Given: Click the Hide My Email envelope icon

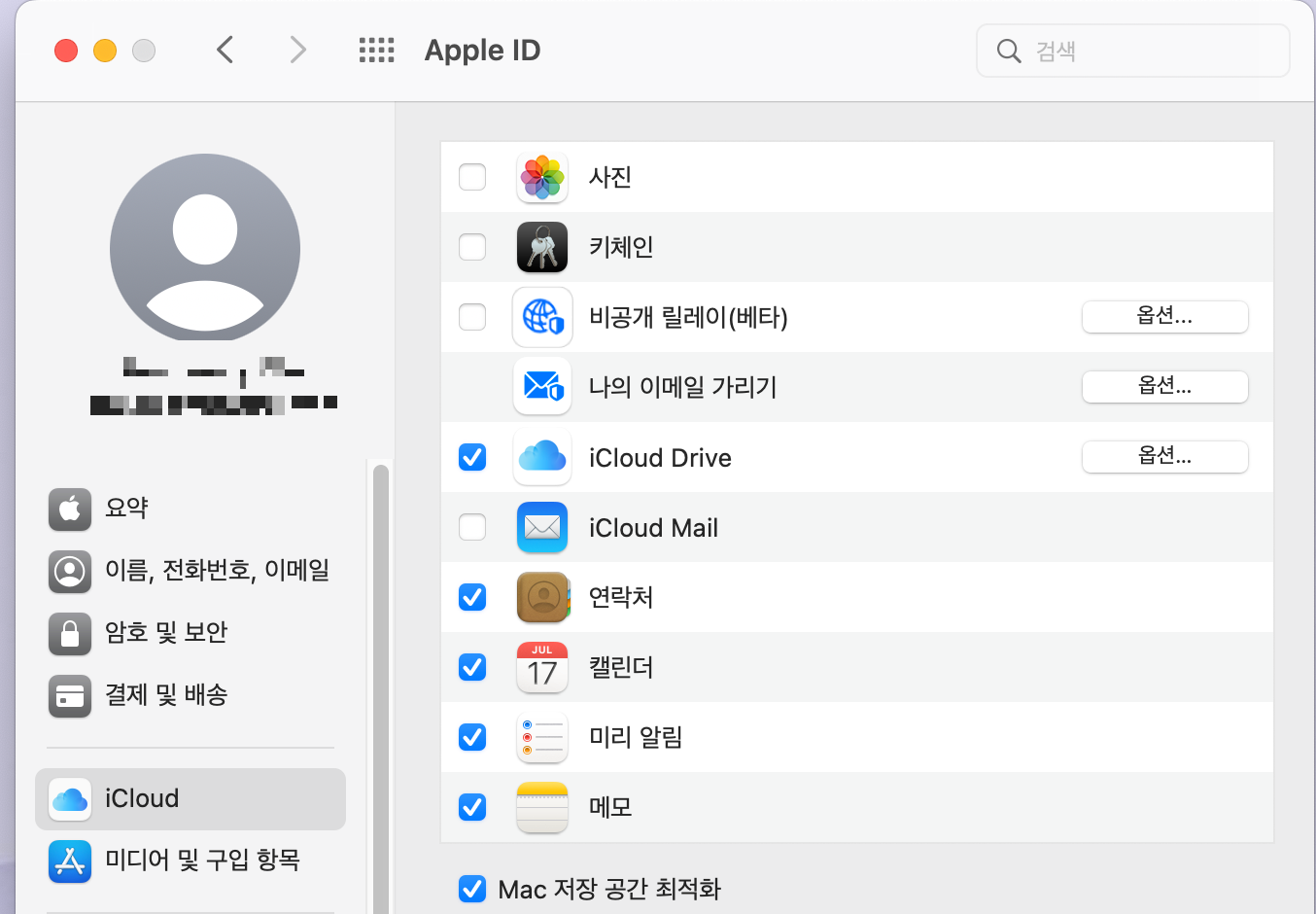Looking at the screenshot, I should 542,387.
